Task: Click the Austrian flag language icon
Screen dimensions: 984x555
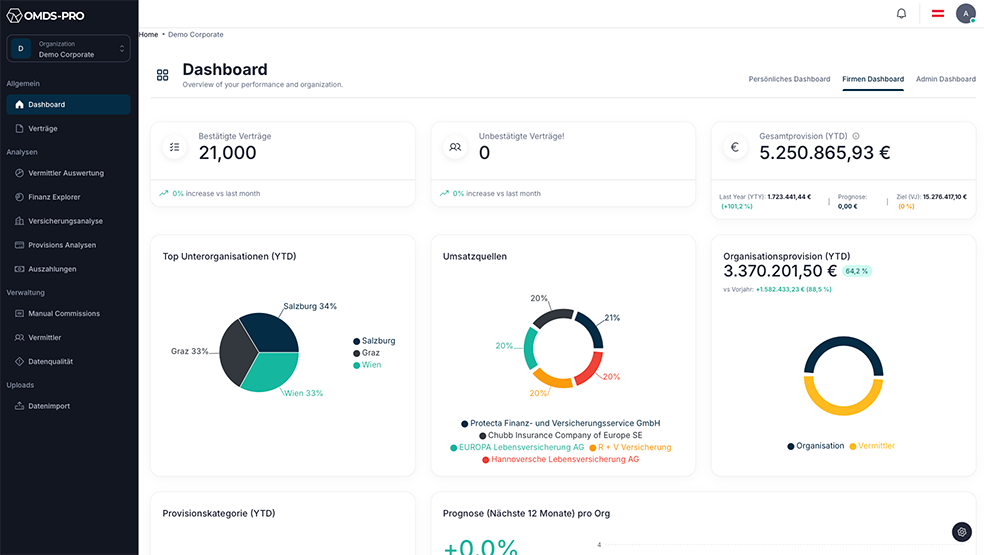Action: [938, 14]
